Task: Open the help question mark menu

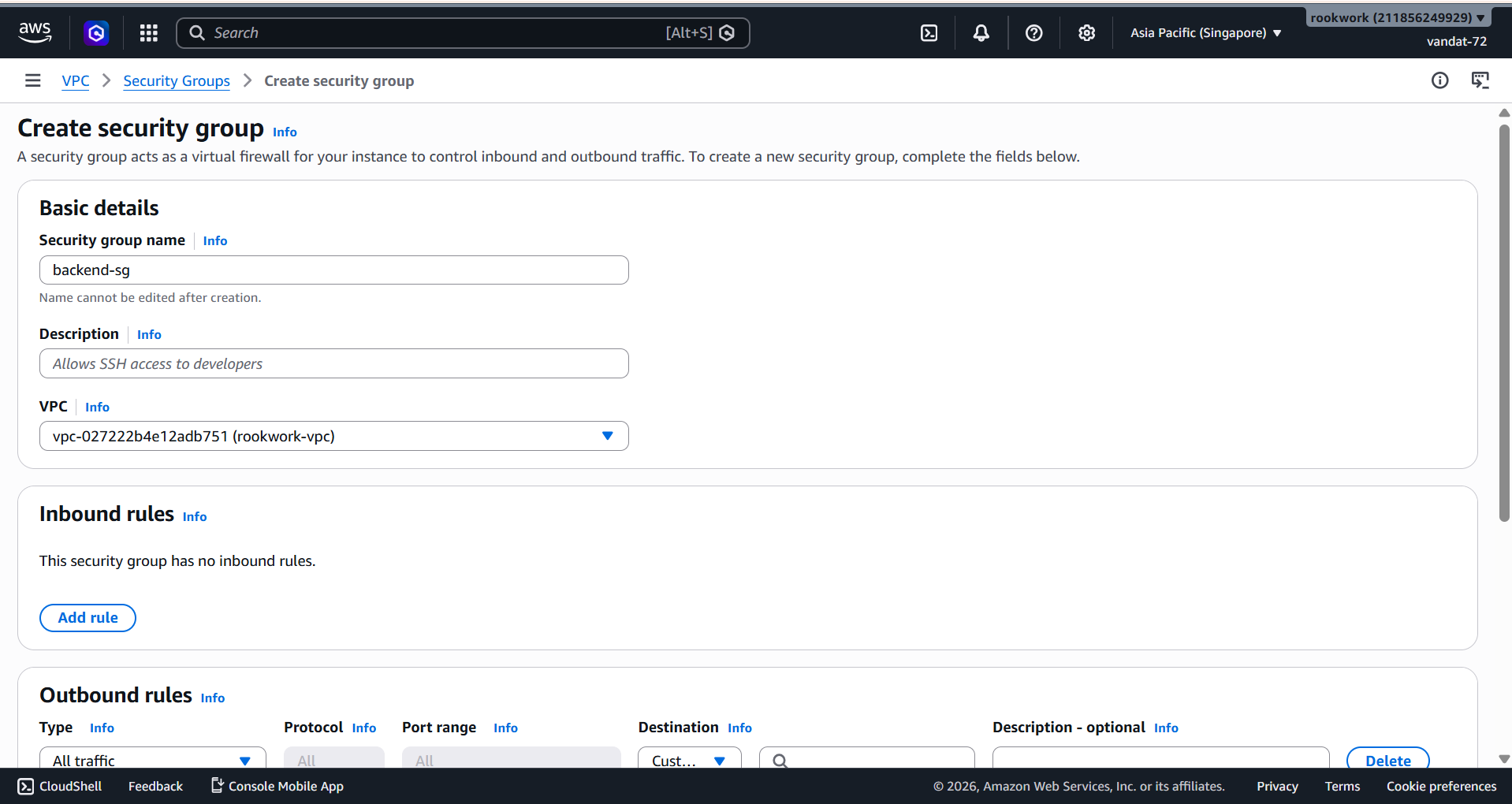Action: (1033, 32)
